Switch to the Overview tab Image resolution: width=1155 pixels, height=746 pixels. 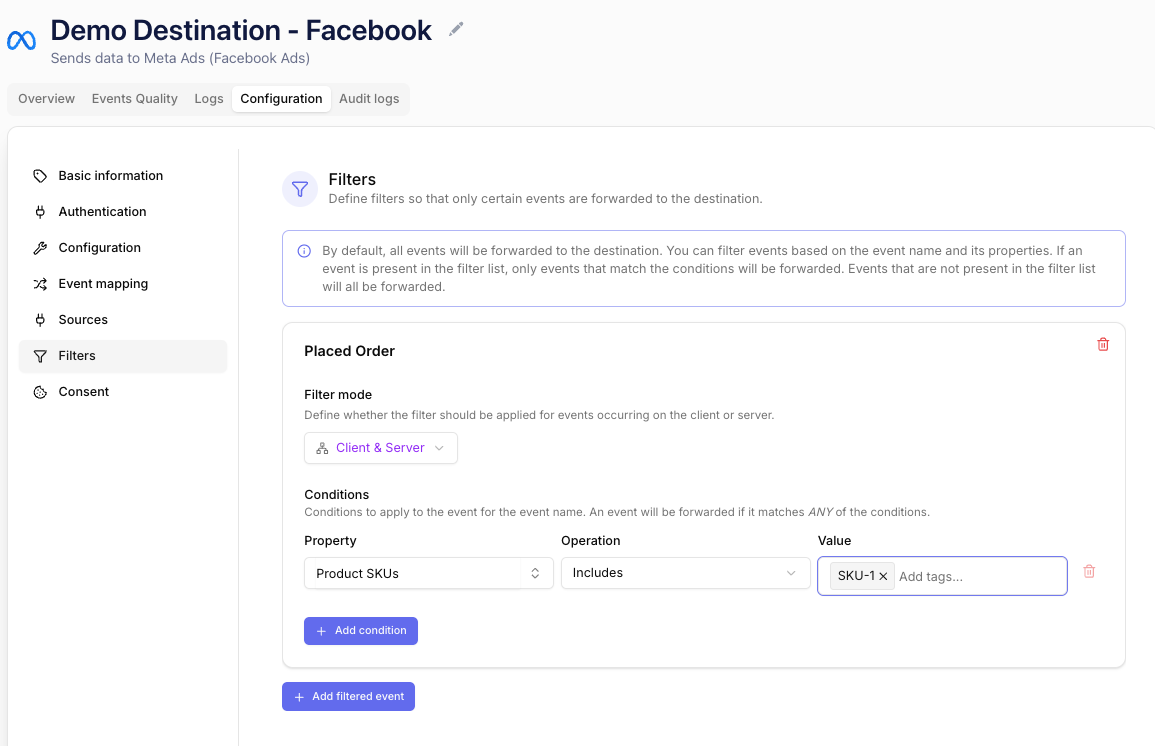point(46,99)
